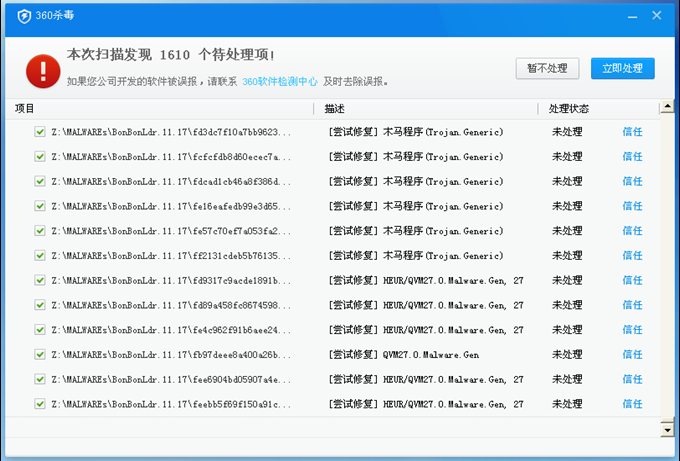Uncheck the fd89a458fc8674598 item checkbox
Viewport: 680px width, 461px height.
40,305
